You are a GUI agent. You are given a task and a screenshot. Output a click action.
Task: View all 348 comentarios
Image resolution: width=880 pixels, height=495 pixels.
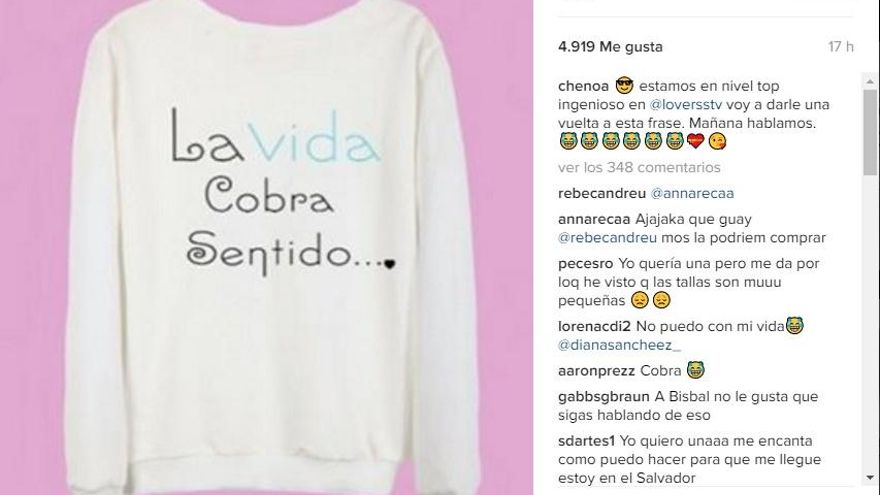(639, 167)
